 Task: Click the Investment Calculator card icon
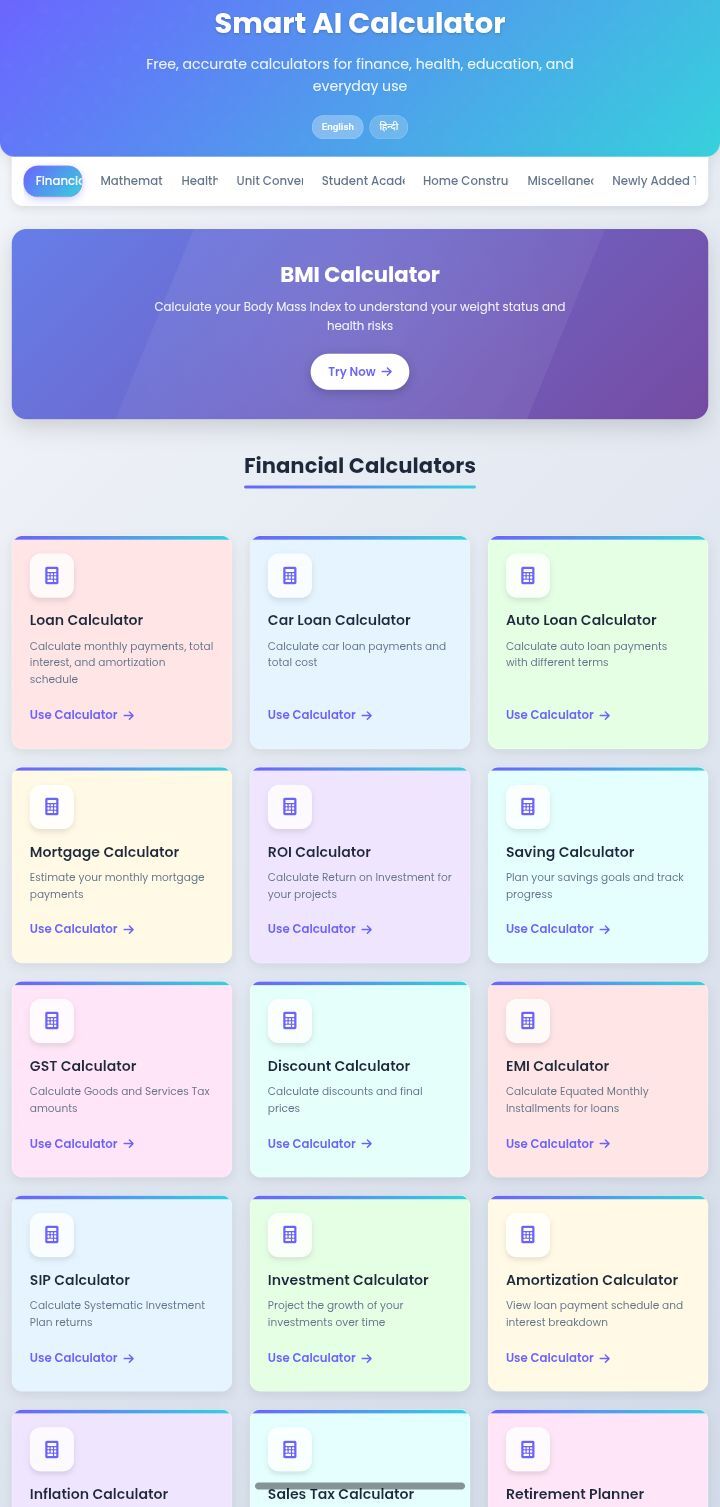point(290,1234)
